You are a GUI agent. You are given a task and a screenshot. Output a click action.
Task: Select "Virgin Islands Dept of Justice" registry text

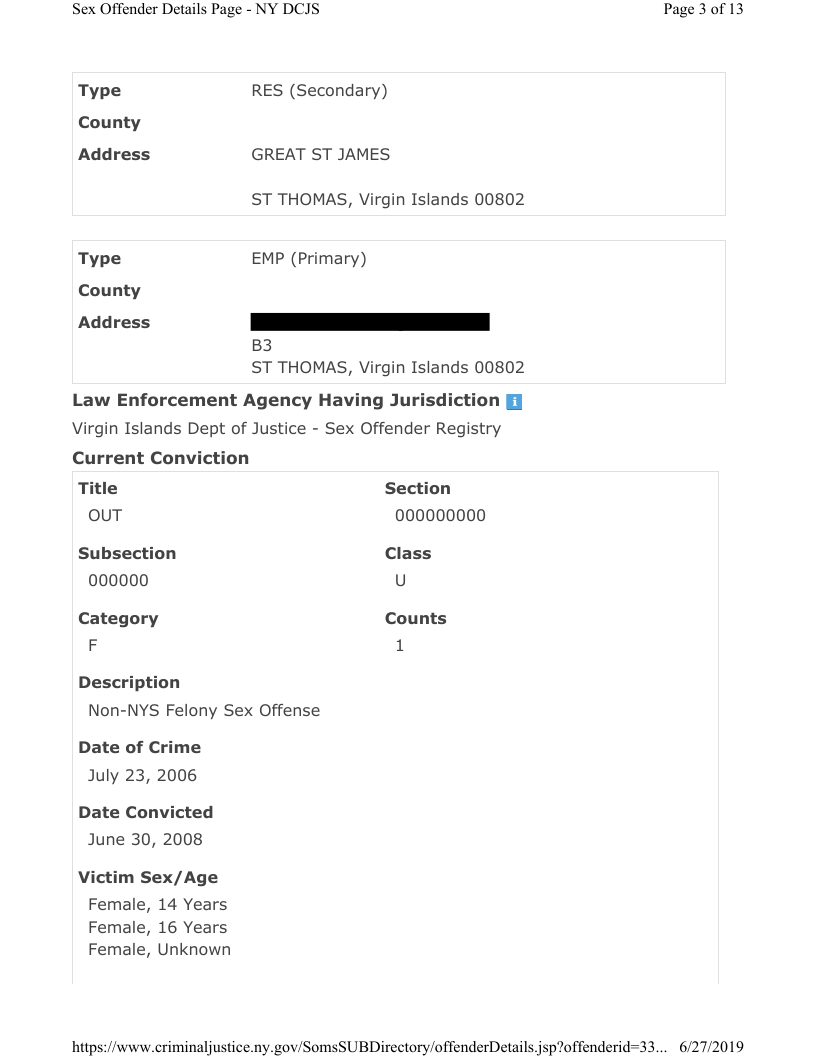[286, 429]
